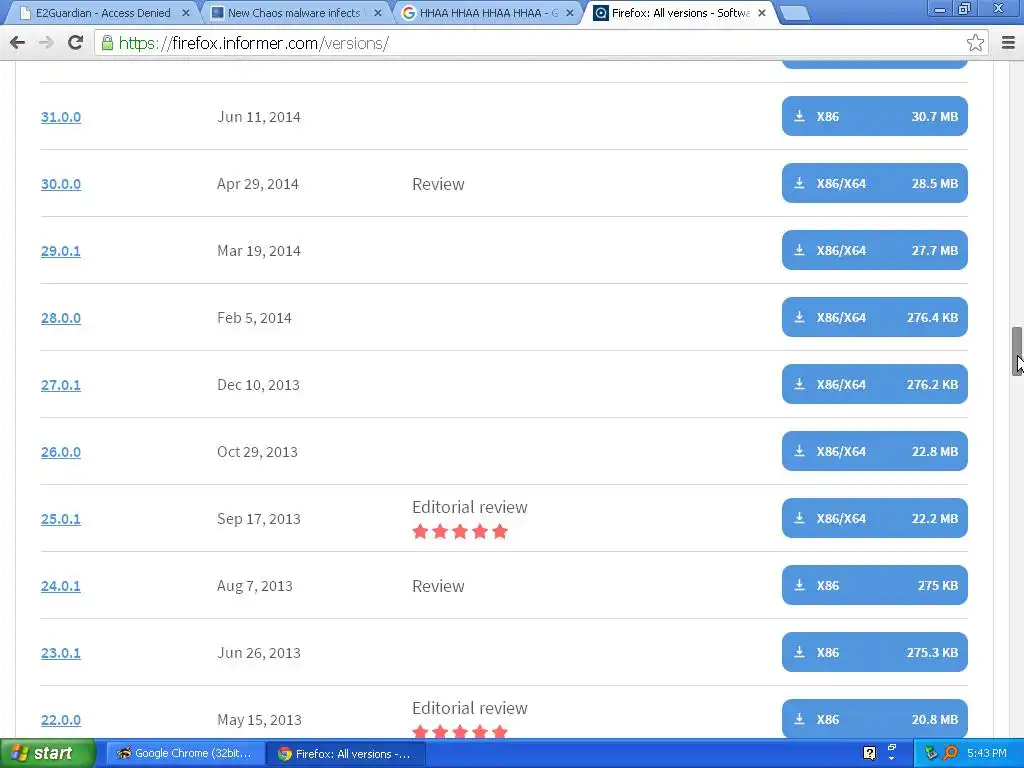Click the Windows start button

click(x=48, y=754)
